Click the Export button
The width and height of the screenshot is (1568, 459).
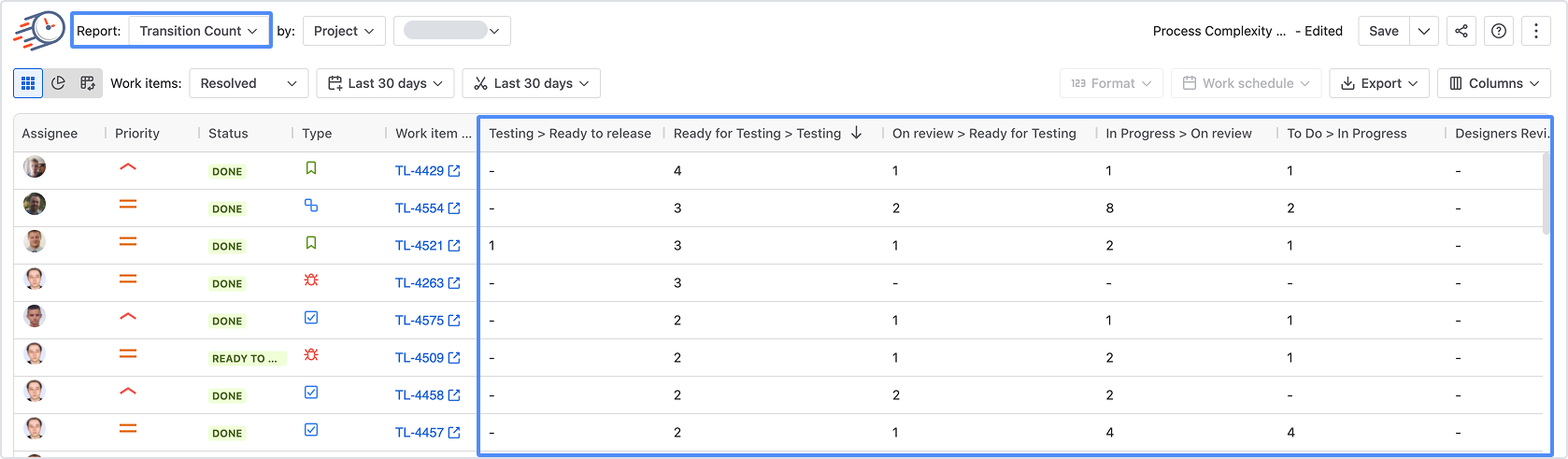tap(1379, 83)
